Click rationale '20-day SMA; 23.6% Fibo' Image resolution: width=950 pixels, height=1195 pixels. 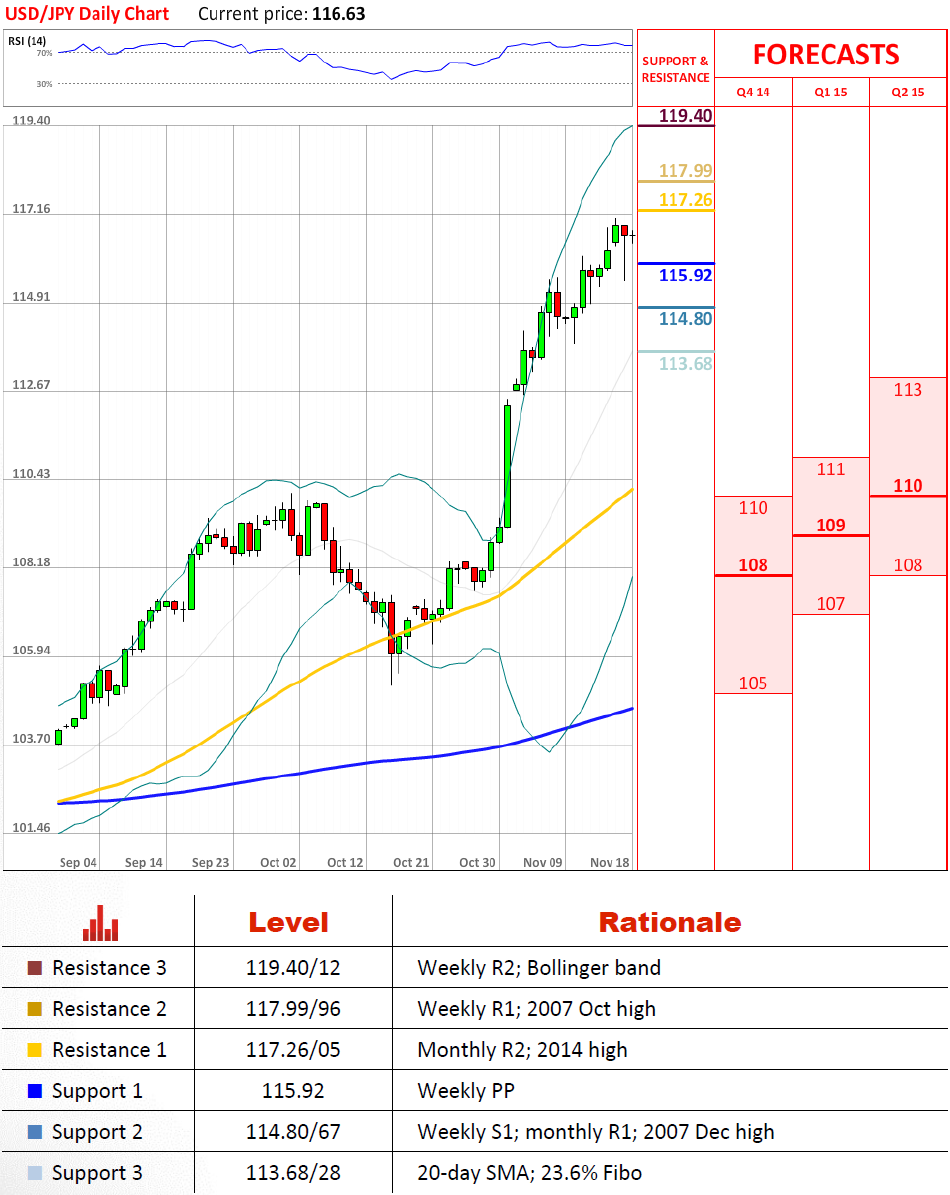[529, 1173]
